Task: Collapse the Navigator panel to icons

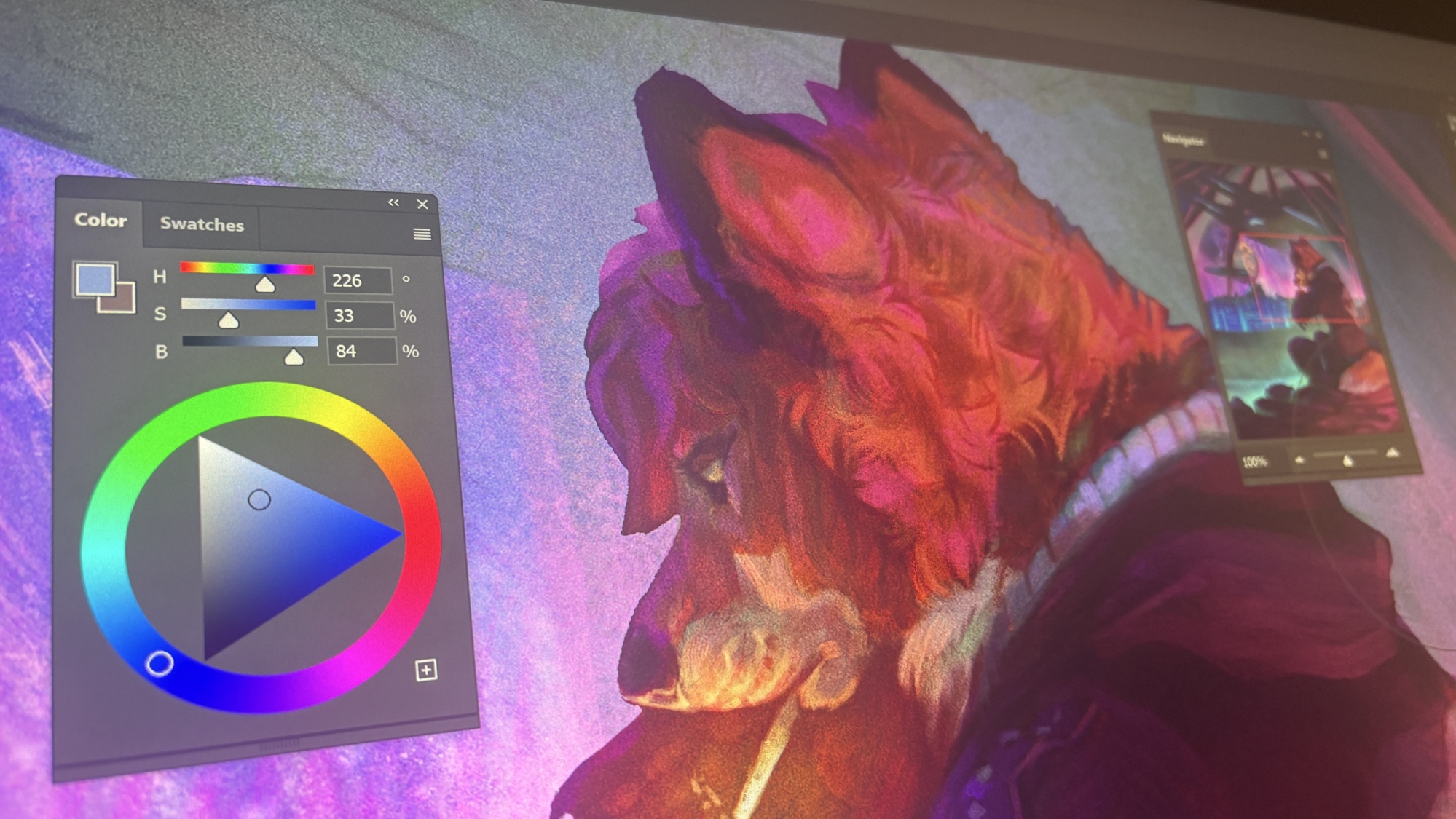Action: coord(1305,135)
